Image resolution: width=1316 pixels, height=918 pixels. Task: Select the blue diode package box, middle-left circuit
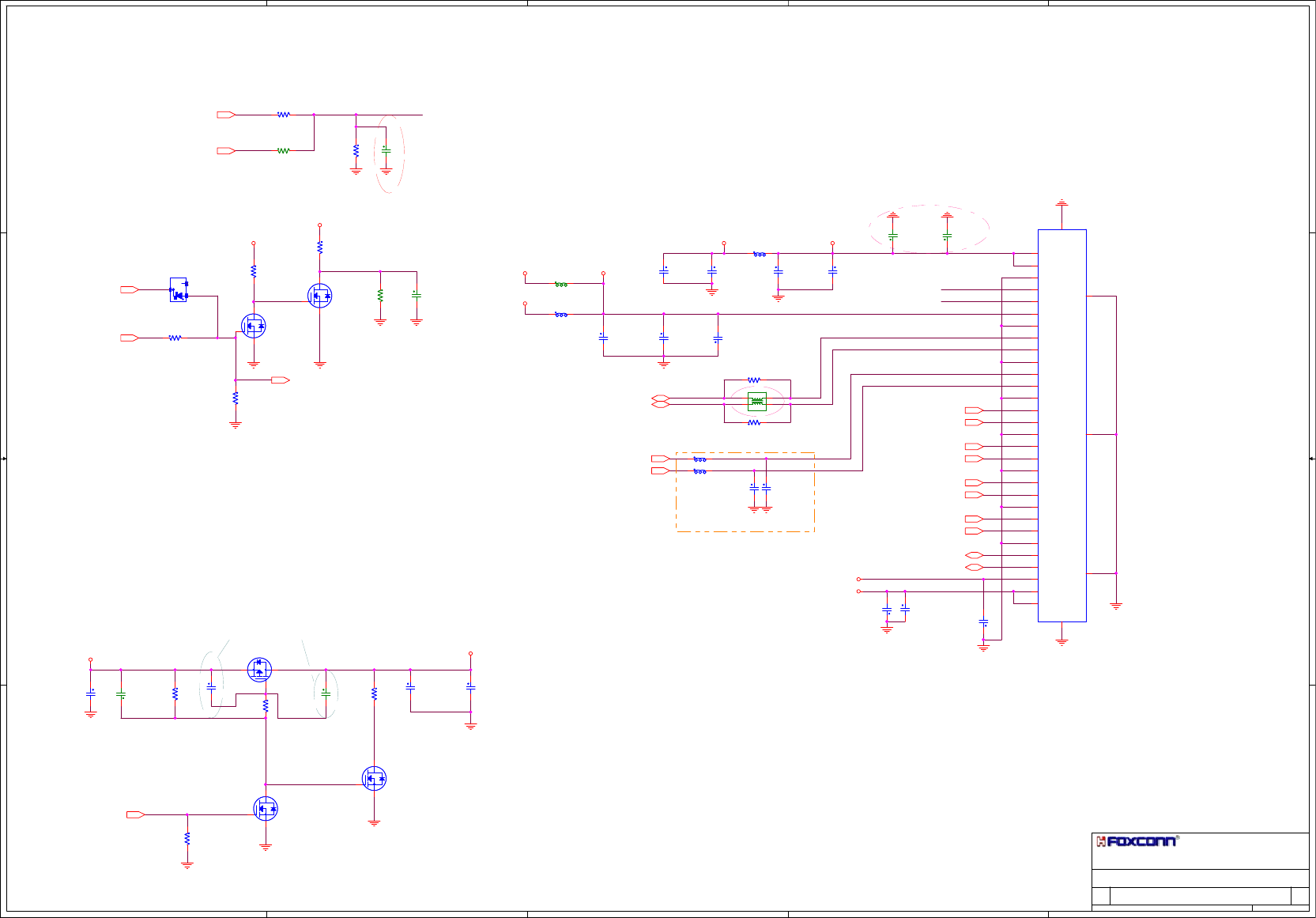coord(179,289)
